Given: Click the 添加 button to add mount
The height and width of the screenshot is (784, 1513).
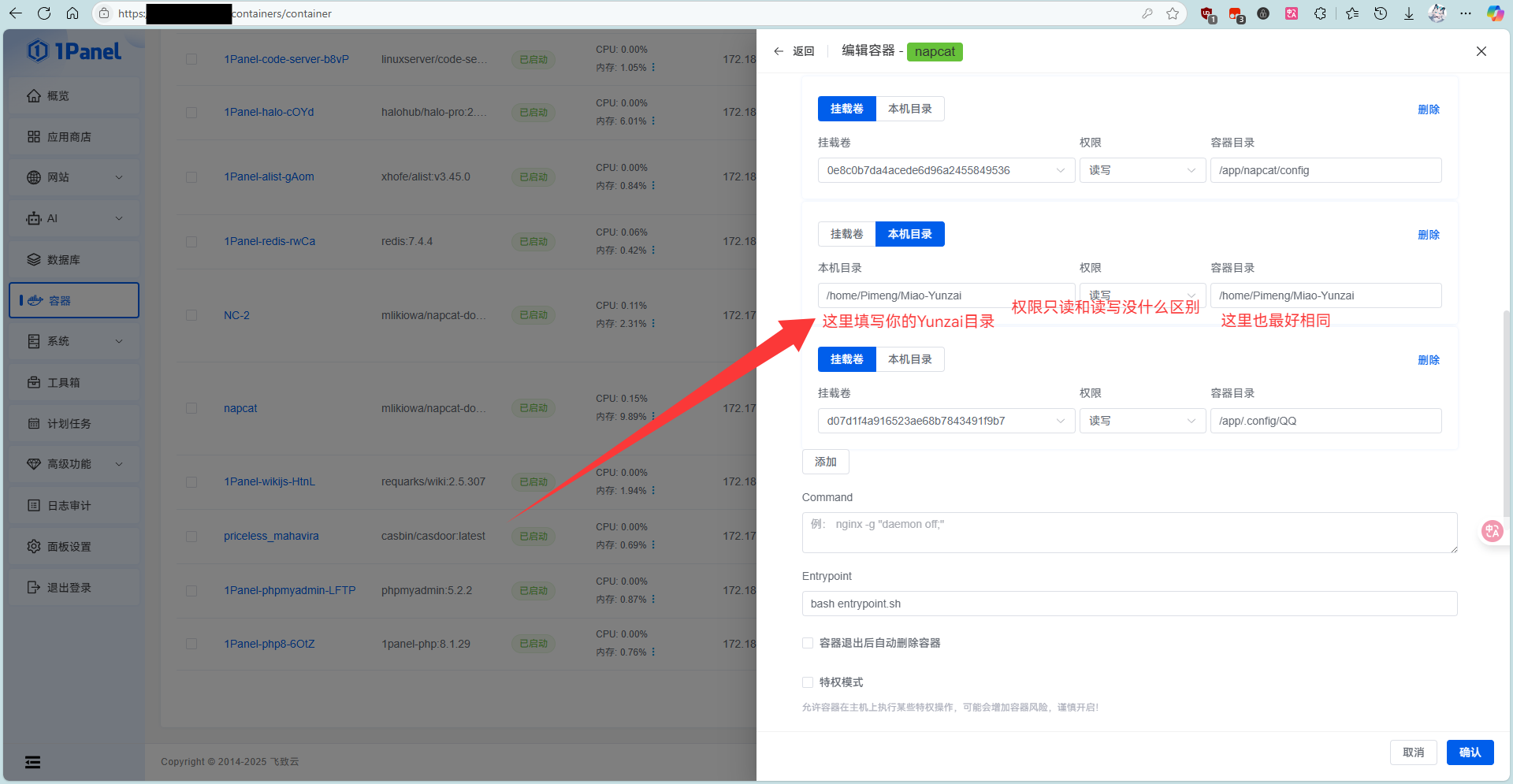Looking at the screenshot, I should 825,462.
